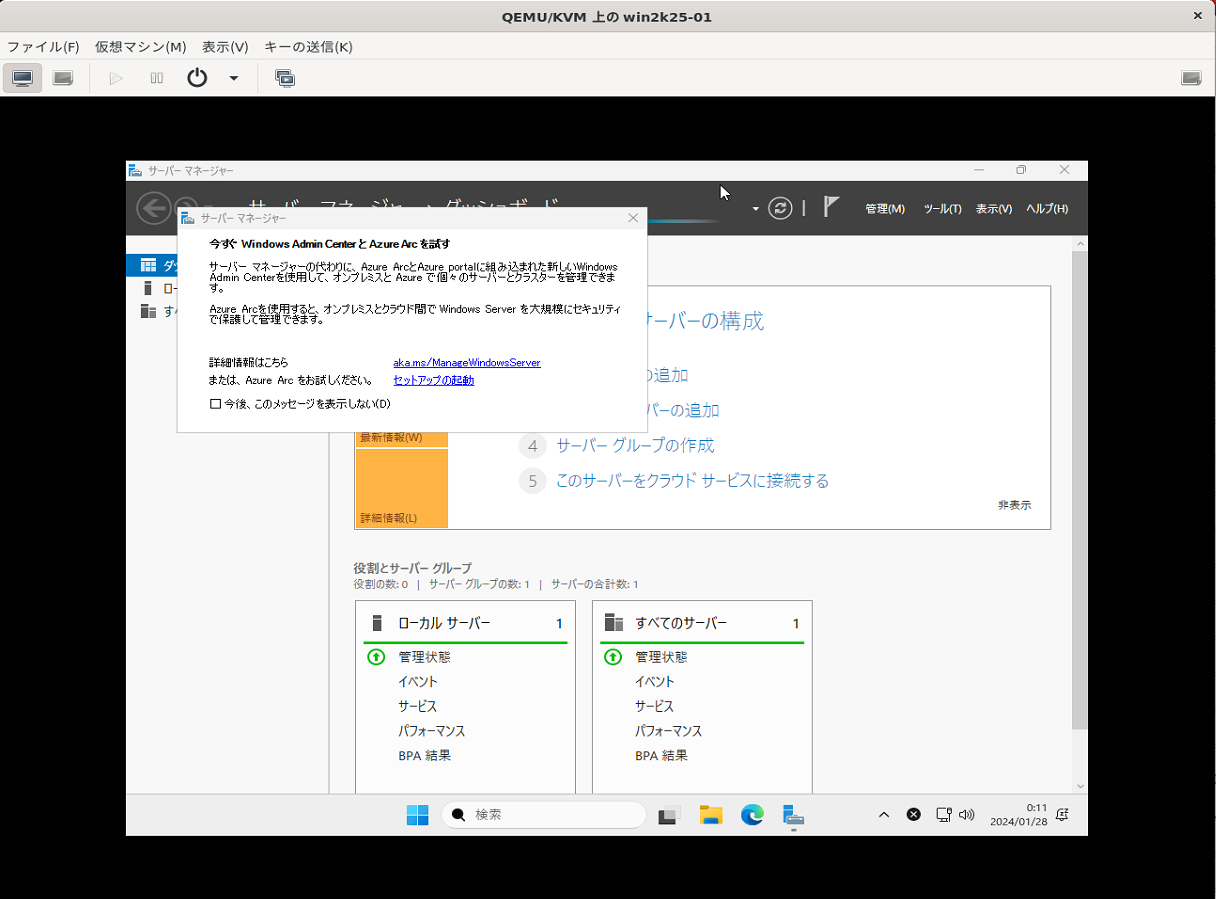Image resolution: width=1216 pixels, height=899 pixels.
Task: Open the 仮想マシン(M) menu in virt-manager
Action: 139,46
